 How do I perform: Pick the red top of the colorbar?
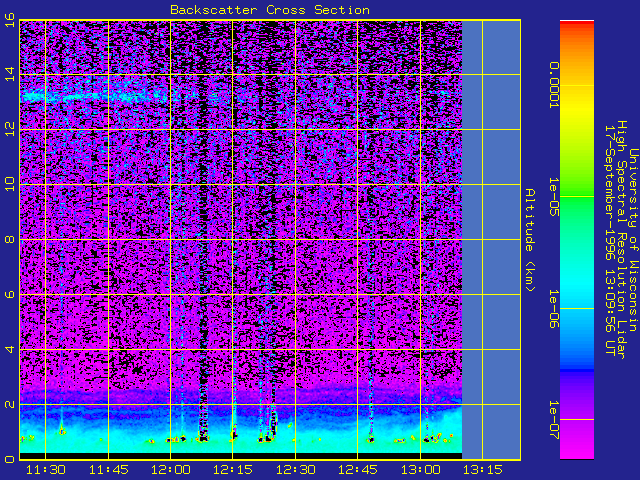tap(577, 25)
